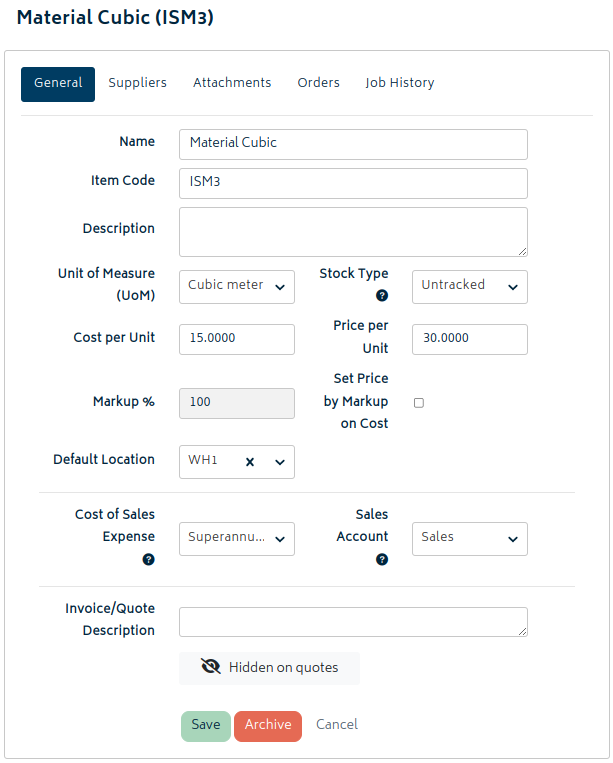This screenshot has height=763, width=613.
Task: Click the Invoice/Quote Description text area
Action: click(353, 622)
